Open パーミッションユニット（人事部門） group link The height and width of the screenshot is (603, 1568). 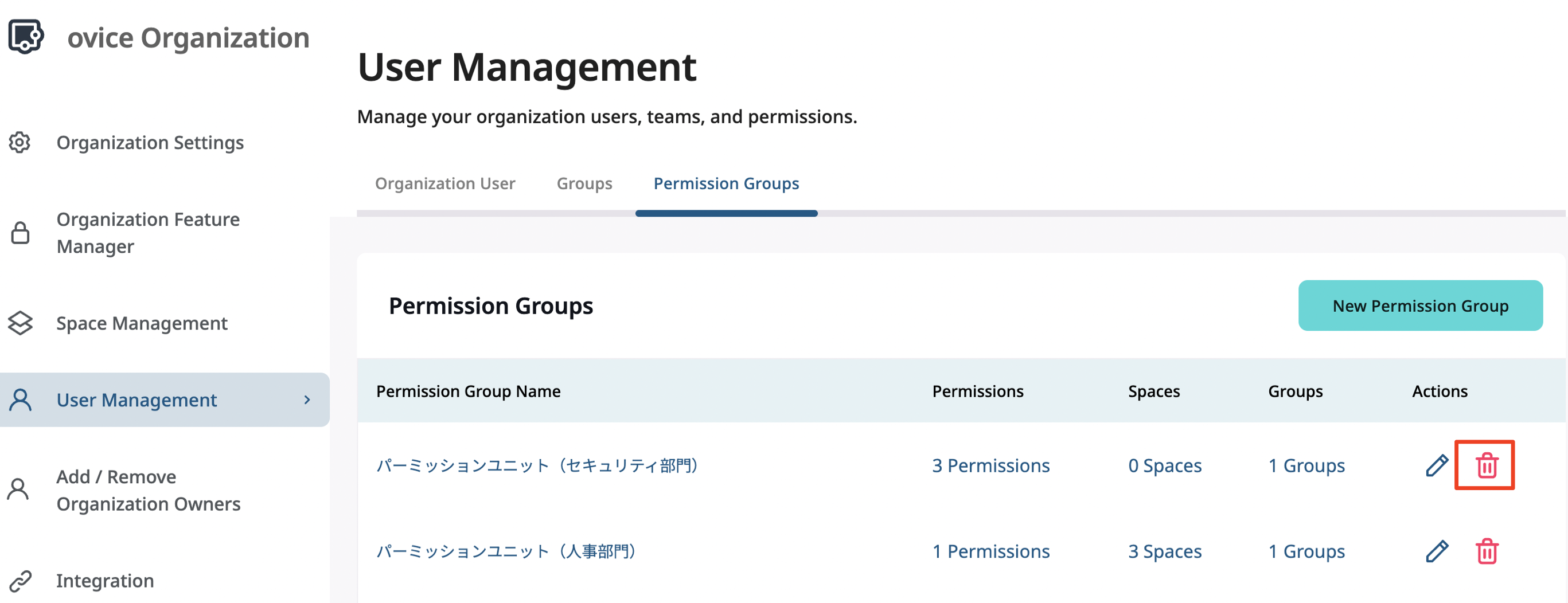tap(506, 551)
